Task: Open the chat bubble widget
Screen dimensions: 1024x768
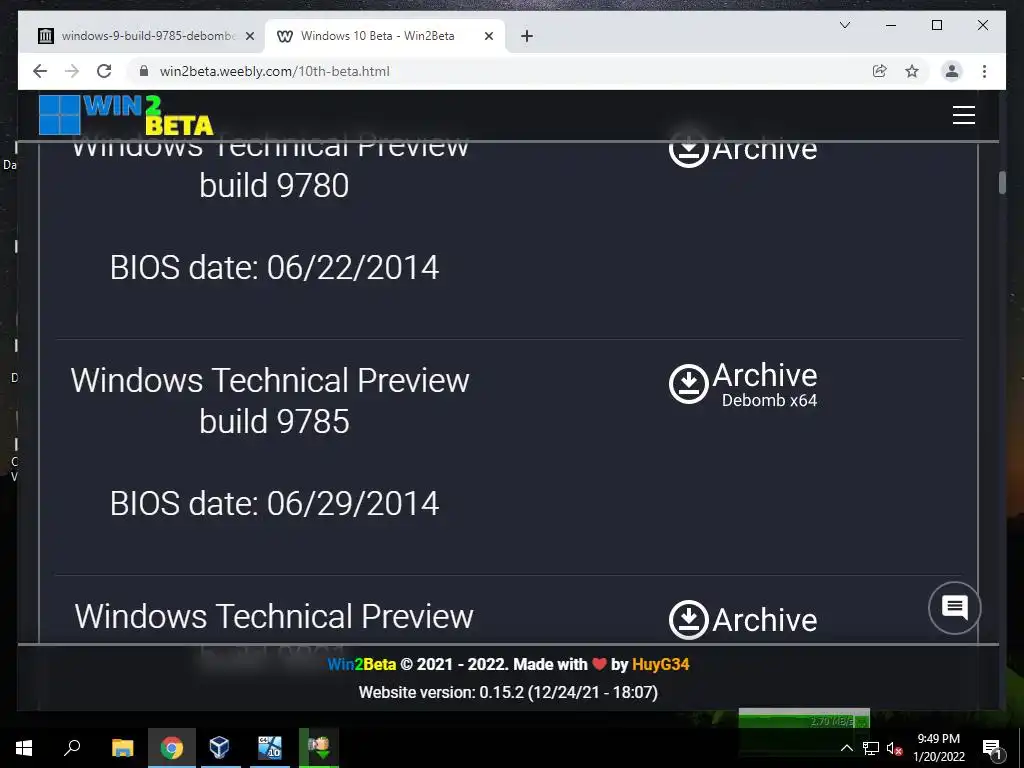Action: click(x=954, y=608)
